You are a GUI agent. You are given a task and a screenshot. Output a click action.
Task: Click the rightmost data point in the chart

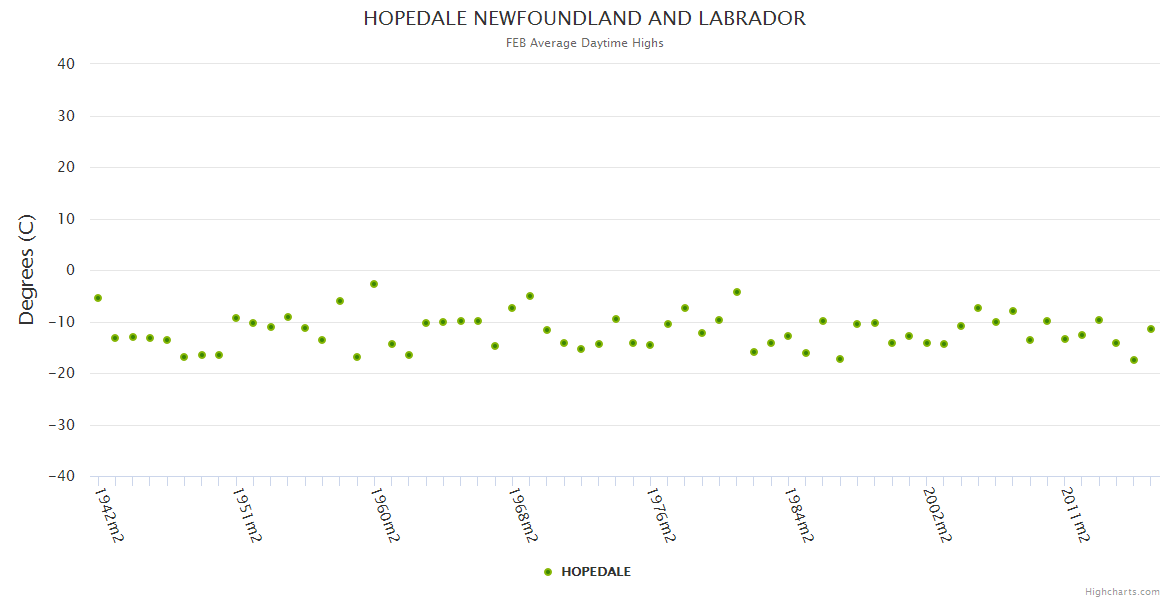click(x=1151, y=329)
